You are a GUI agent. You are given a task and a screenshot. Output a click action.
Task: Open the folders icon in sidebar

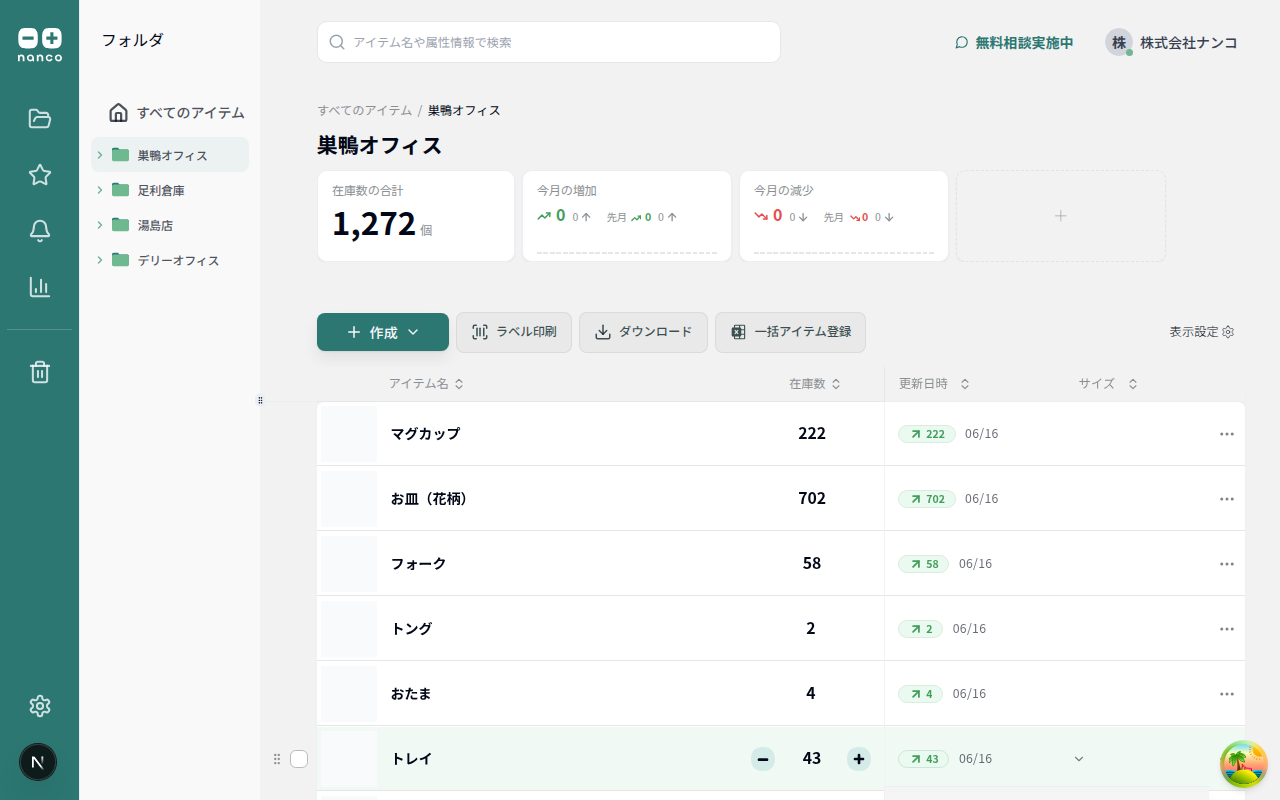pos(39,118)
